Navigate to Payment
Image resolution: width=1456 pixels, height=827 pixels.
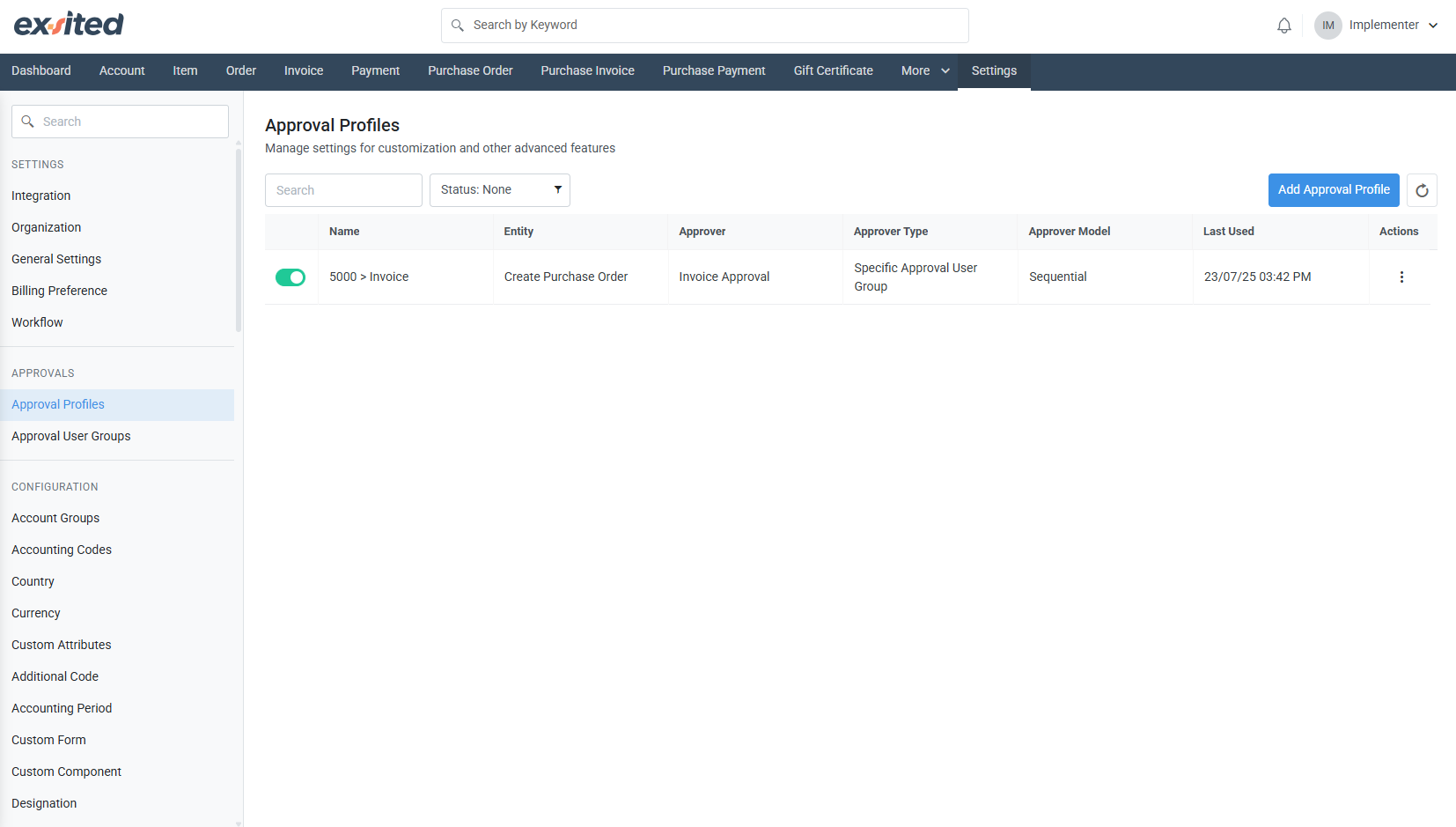point(376,71)
